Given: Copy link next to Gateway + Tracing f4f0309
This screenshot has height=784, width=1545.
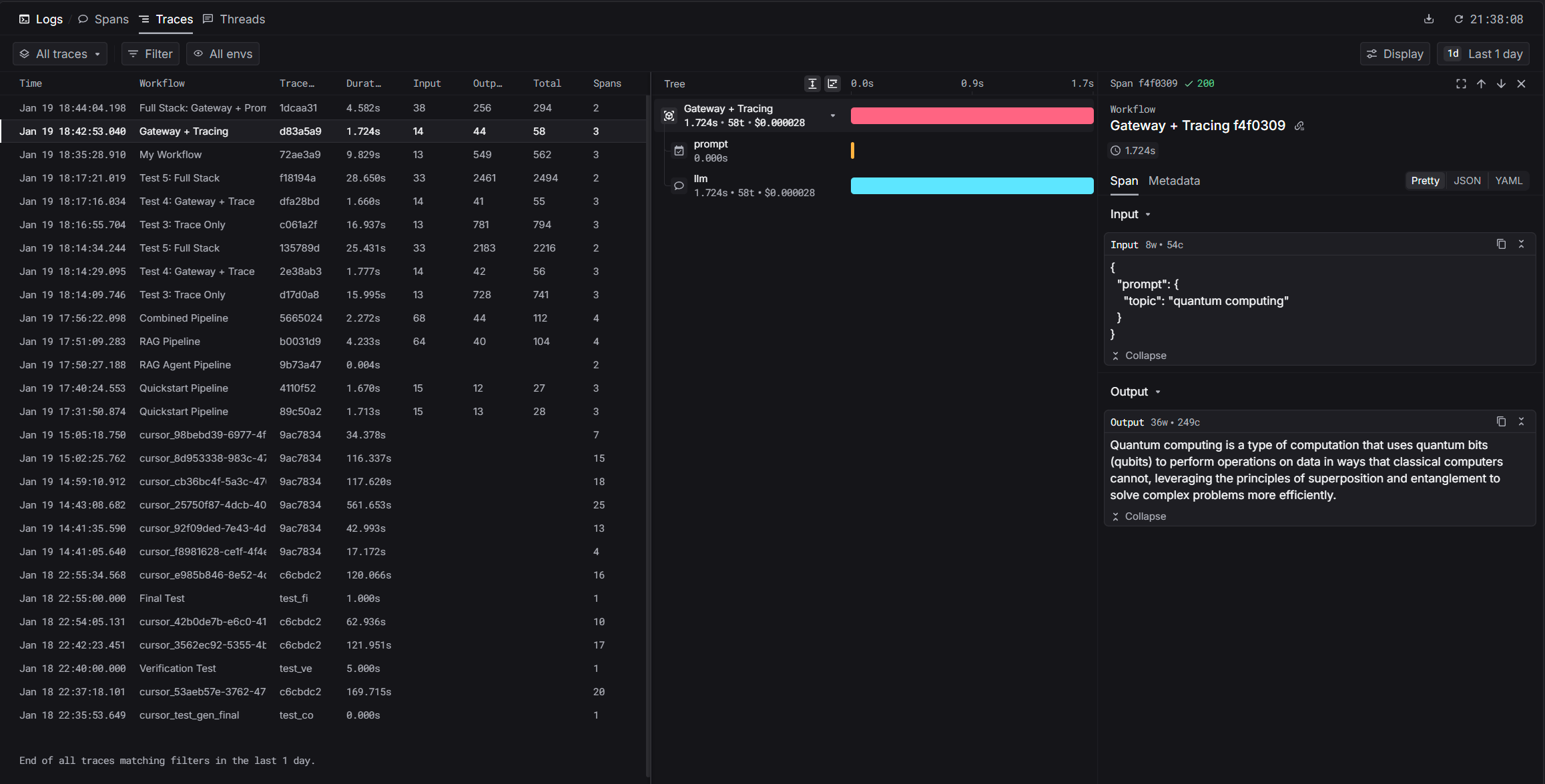Looking at the screenshot, I should tap(1299, 126).
